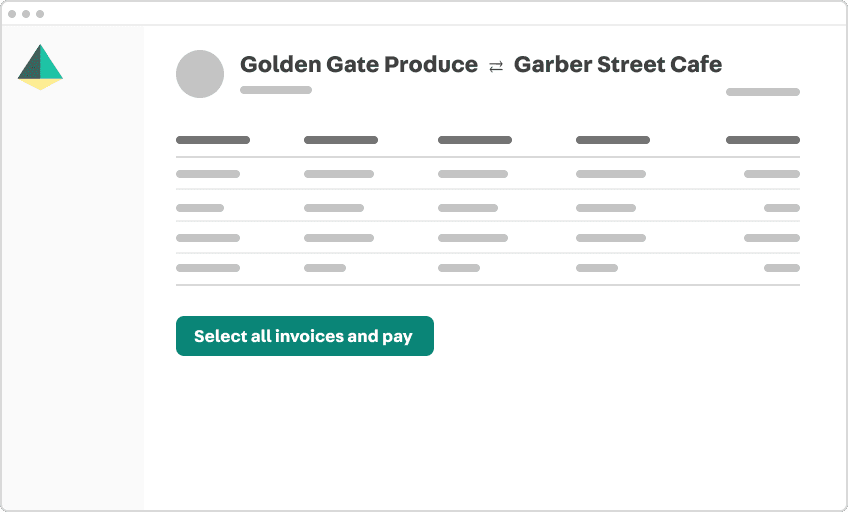This screenshot has height=512, width=848.
Task: Click the first window control dot in title bar
Action: [x=12, y=14]
